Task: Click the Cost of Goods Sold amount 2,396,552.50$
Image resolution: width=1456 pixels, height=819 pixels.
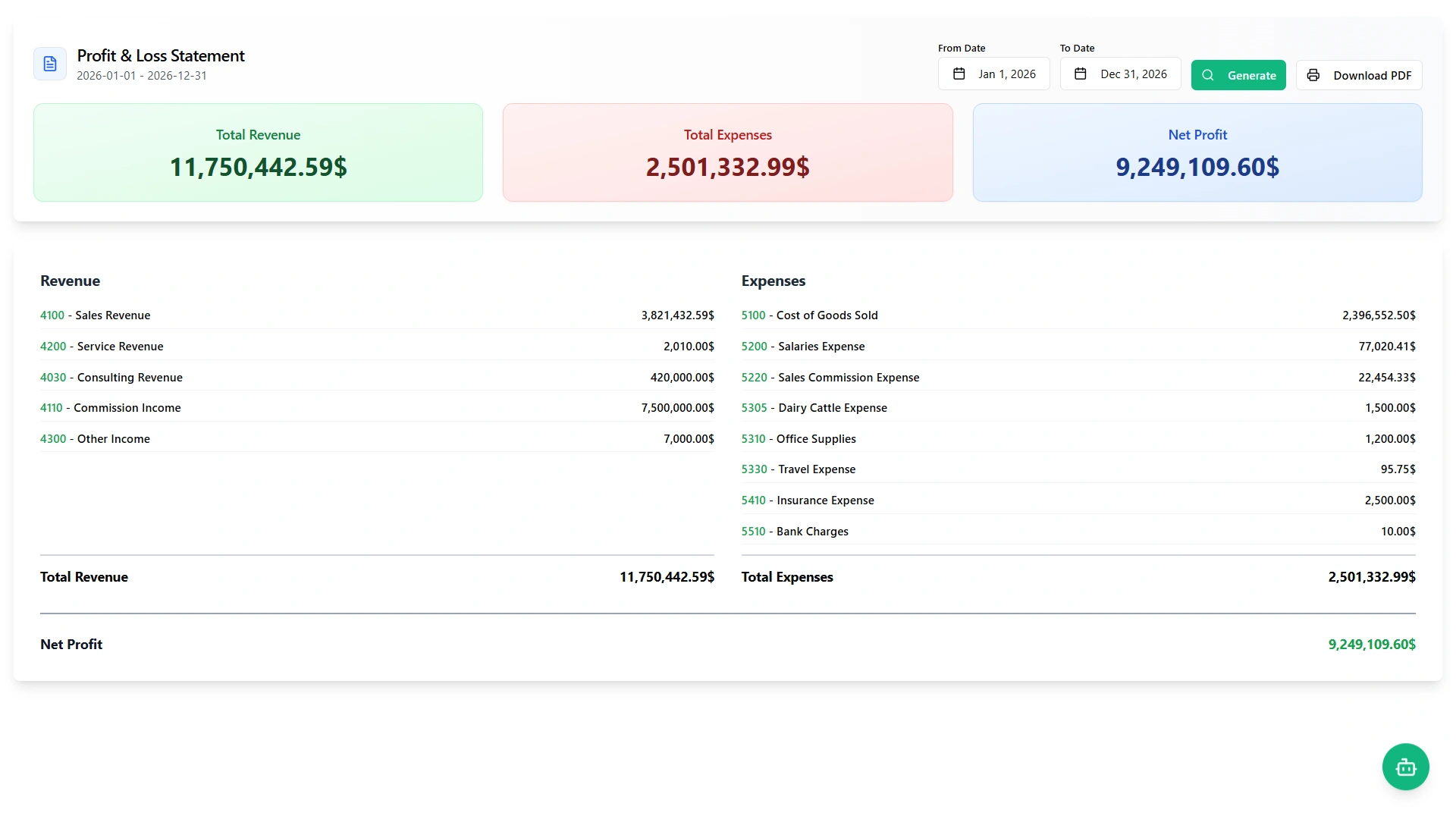Action: 1379,315
